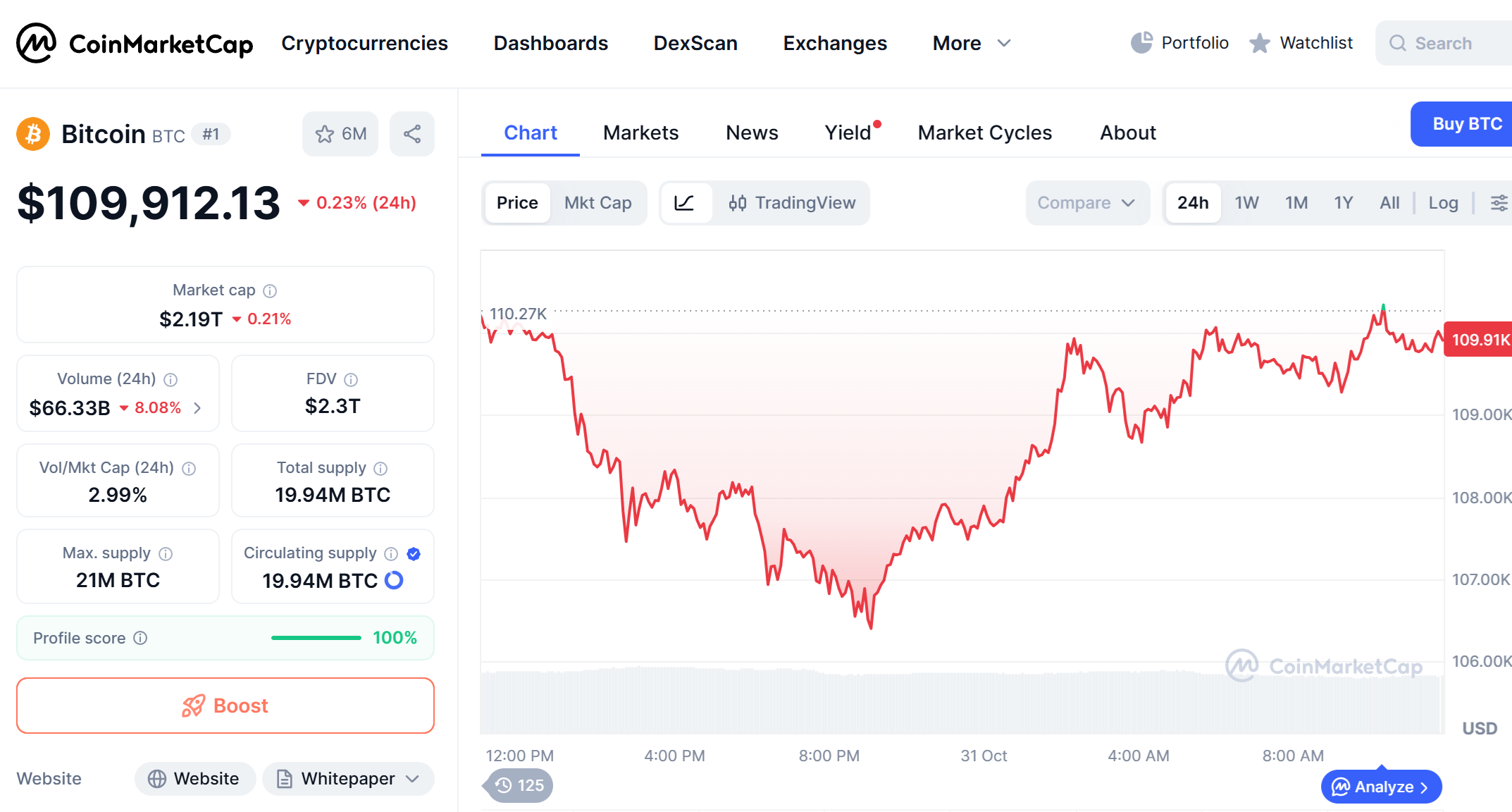
Task: Open the Whitepaper dropdown
Action: 349,779
